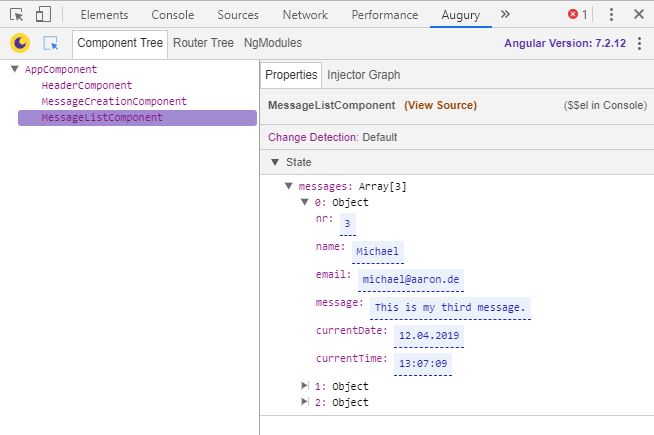Click the red error count indicator
Image resolution: width=654 pixels, height=435 pixels.
point(578,15)
